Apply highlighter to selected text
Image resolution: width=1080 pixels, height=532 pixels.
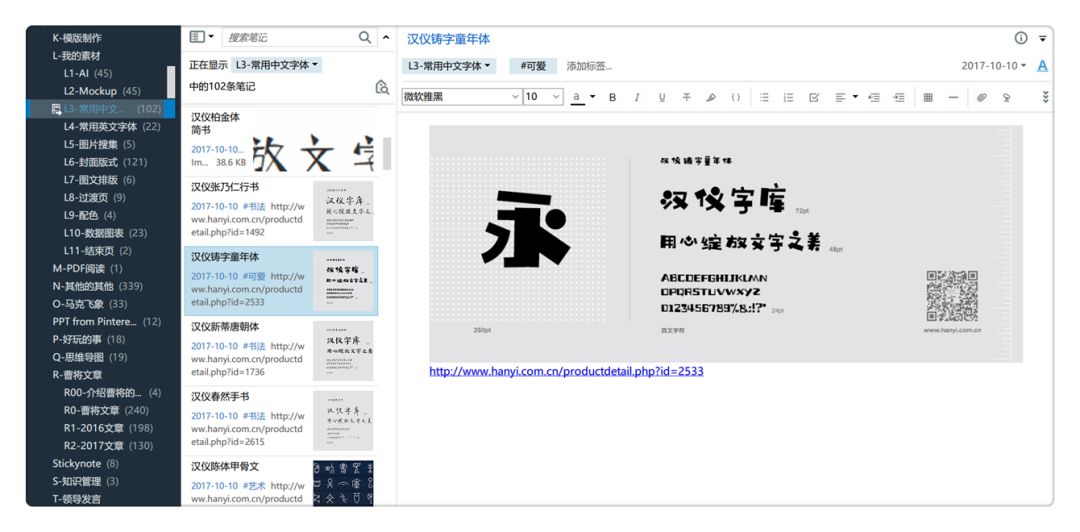point(711,97)
